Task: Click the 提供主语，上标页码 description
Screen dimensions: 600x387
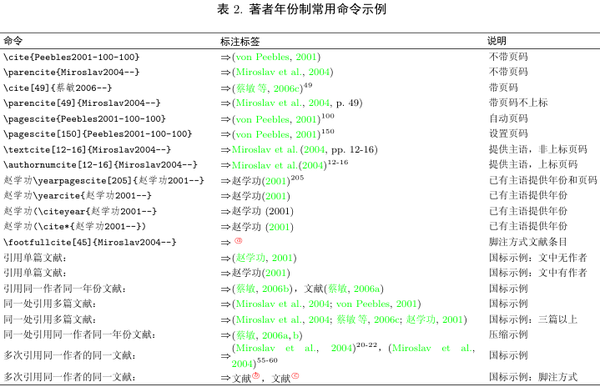Action: (x=533, y=164)
